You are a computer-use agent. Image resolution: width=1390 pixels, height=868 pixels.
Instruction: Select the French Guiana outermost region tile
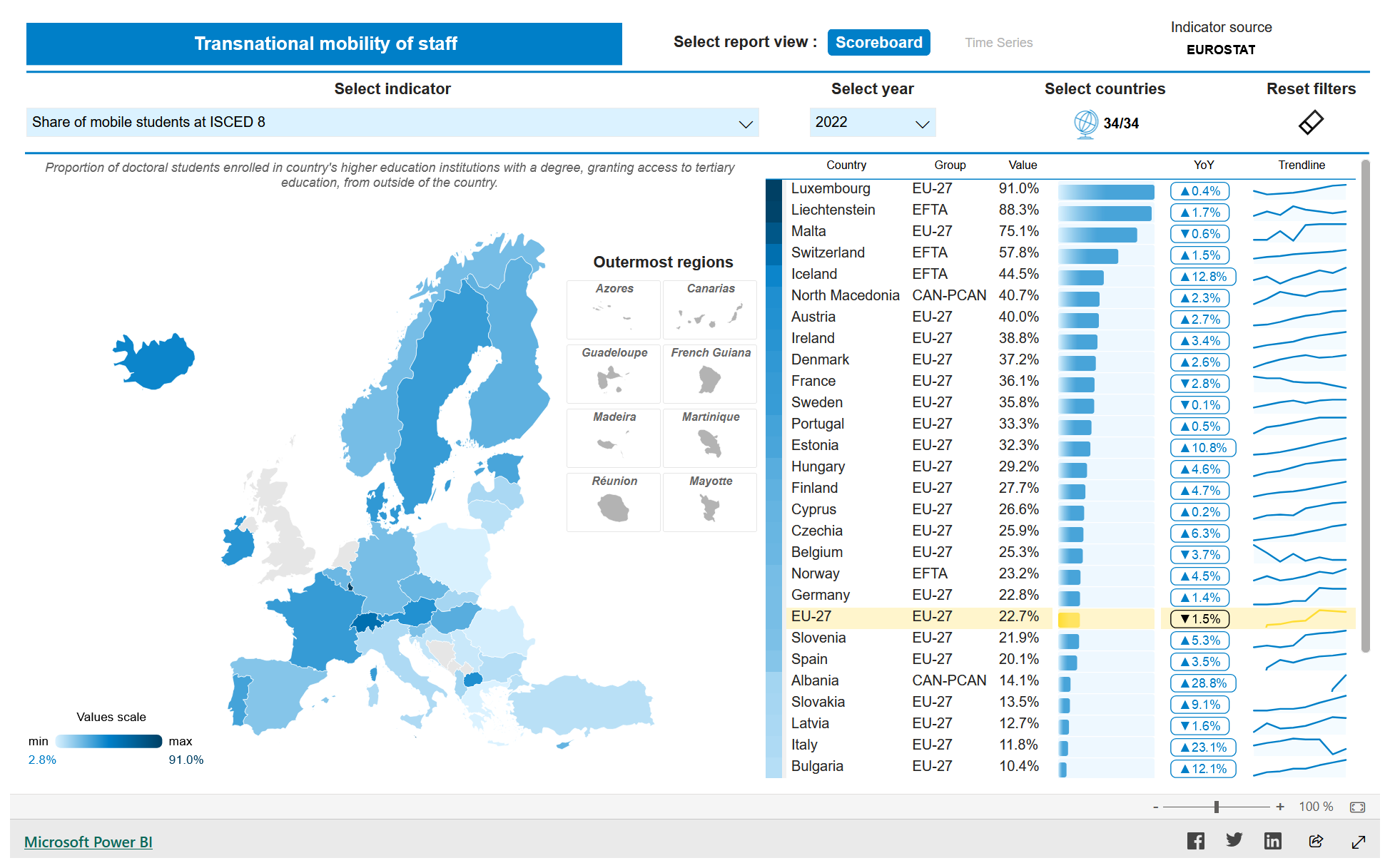(710, 374)
